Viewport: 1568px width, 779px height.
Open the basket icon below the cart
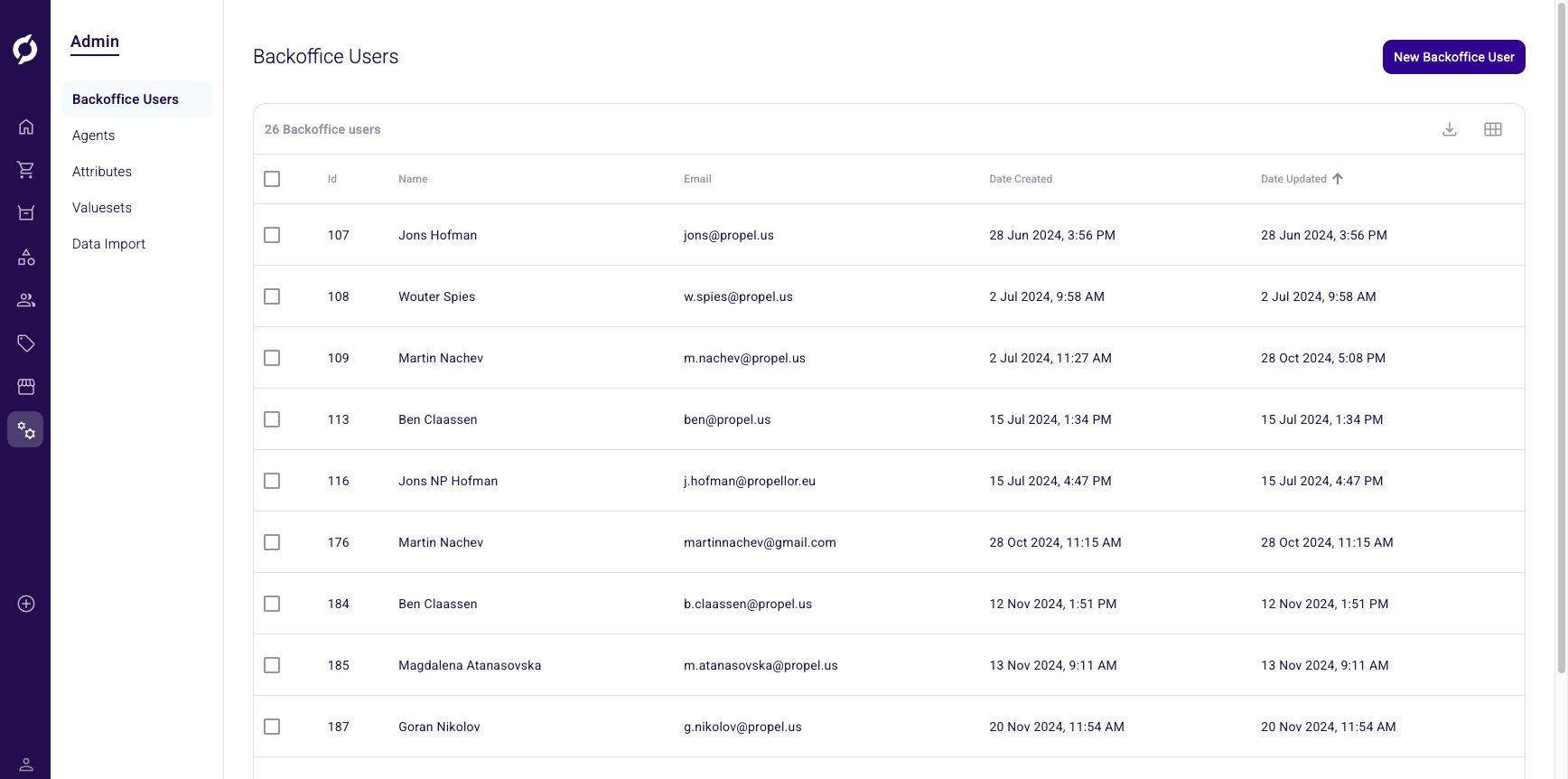[x=26, y=213]
